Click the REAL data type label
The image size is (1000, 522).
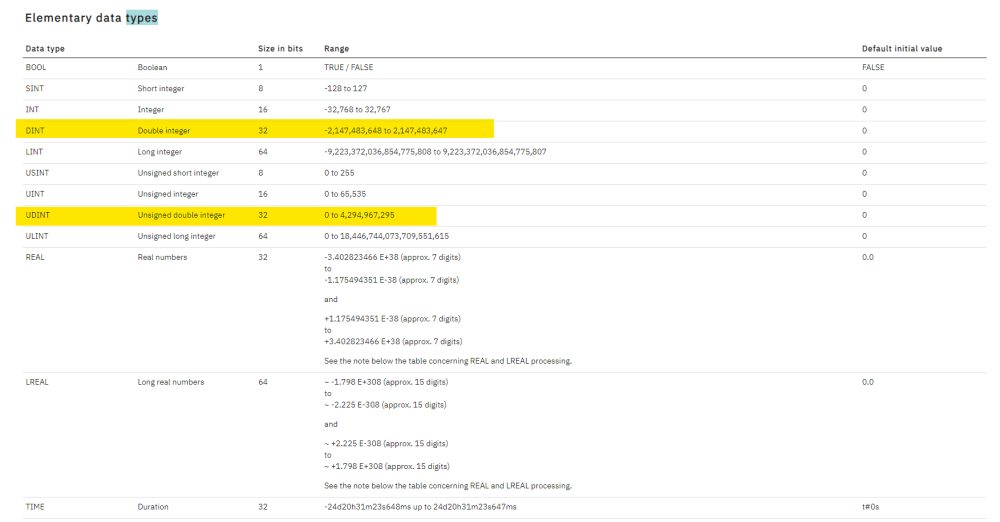(x=36, y=257)
